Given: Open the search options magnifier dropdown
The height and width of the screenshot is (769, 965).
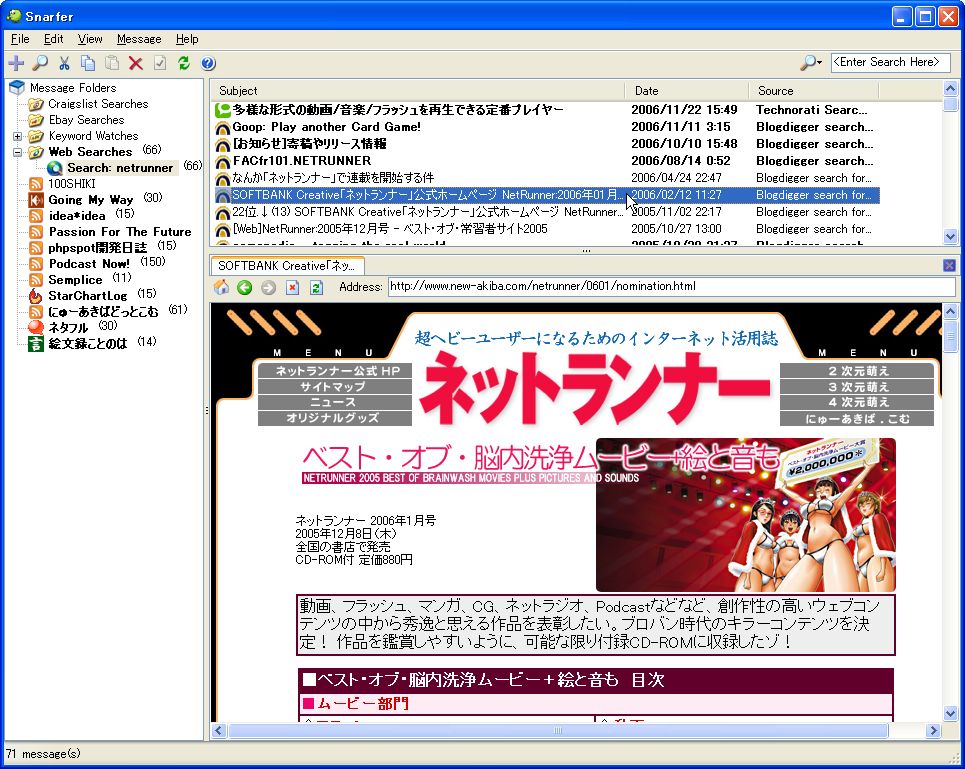Looking at the screenshot, I should pyautogui.click(x=811, y=62).
